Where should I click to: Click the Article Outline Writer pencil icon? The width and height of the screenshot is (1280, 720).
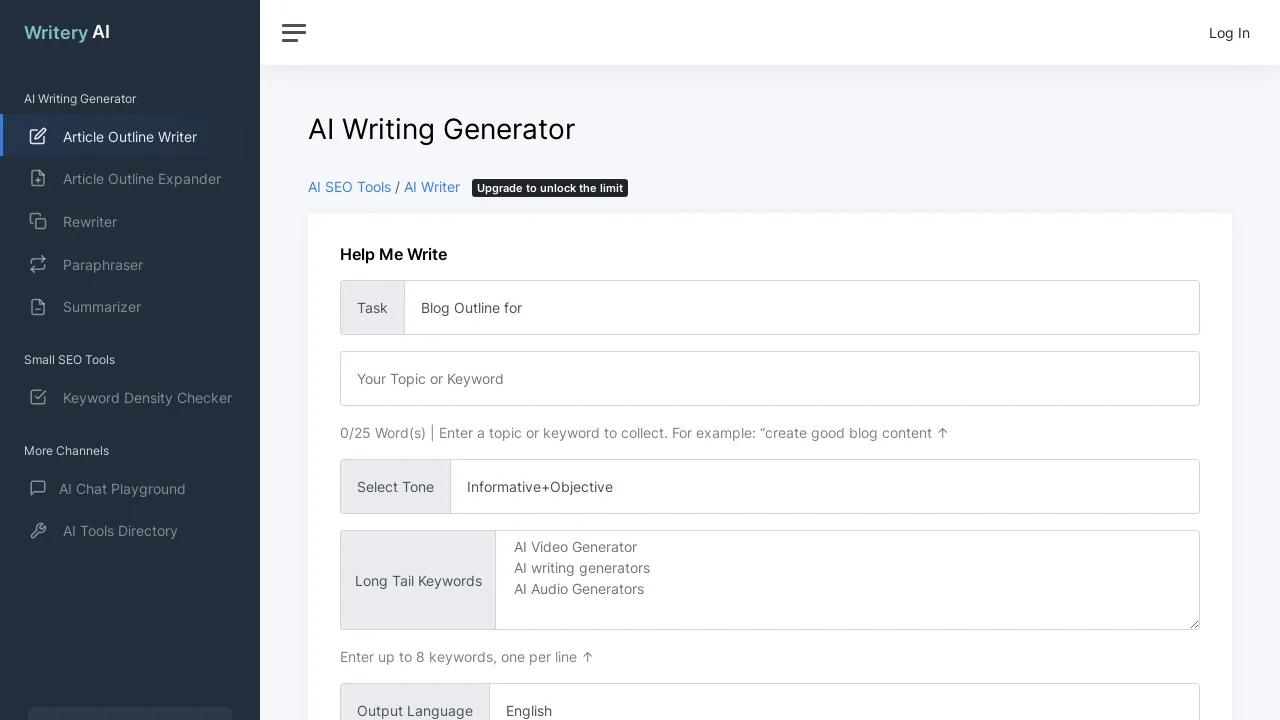(38, 136)
